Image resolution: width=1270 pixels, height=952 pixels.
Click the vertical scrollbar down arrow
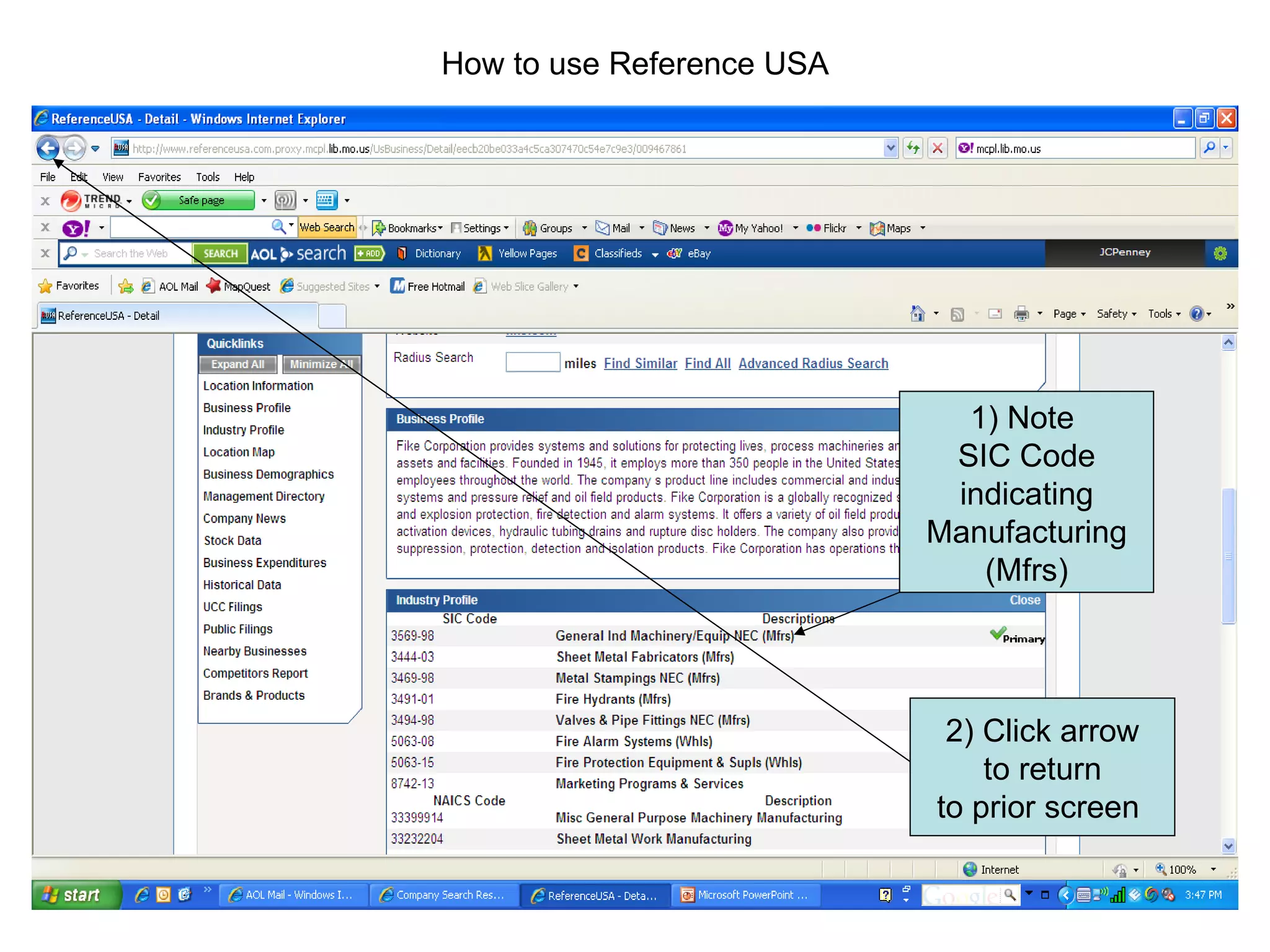[1228, 846]
